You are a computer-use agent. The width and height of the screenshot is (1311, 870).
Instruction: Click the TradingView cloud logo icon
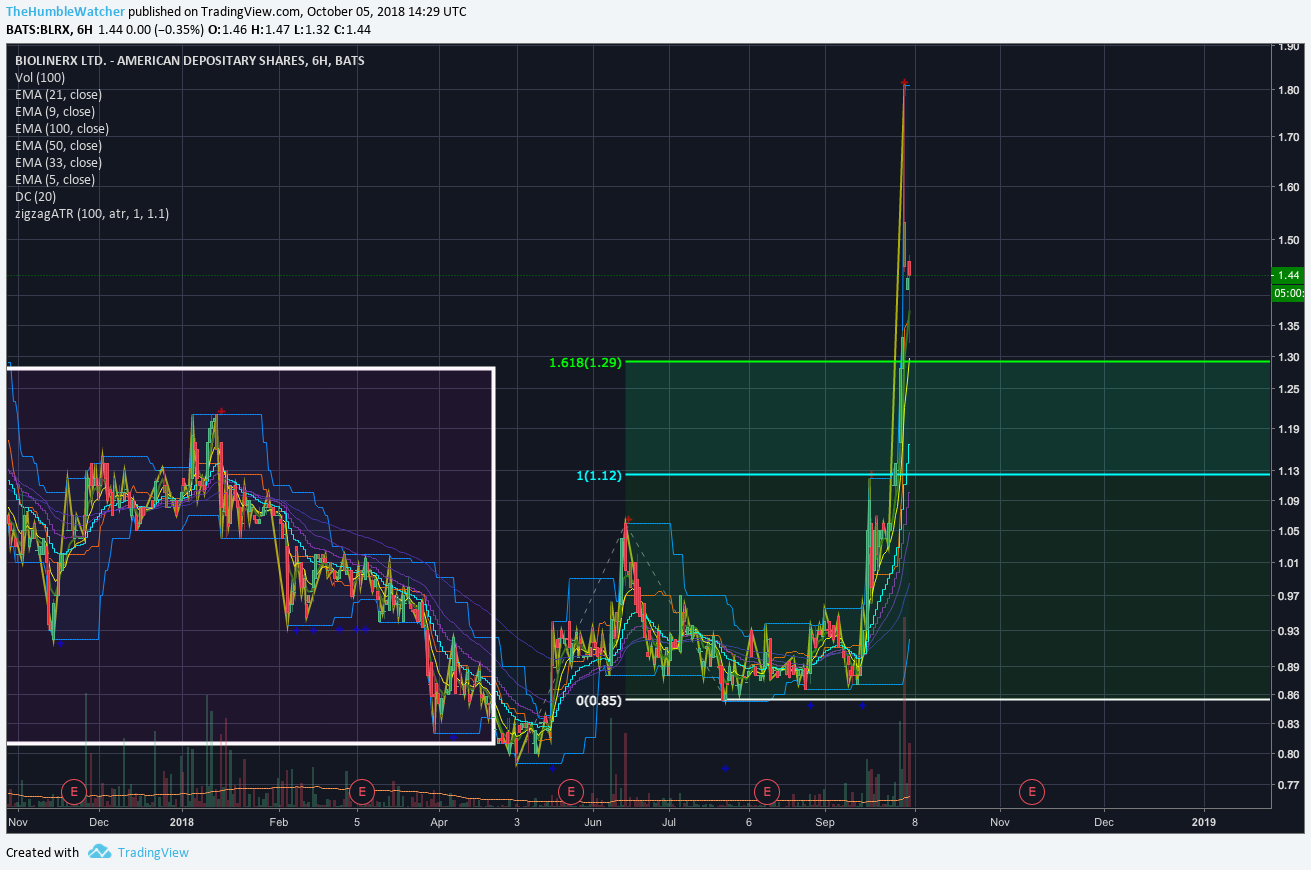99,852
